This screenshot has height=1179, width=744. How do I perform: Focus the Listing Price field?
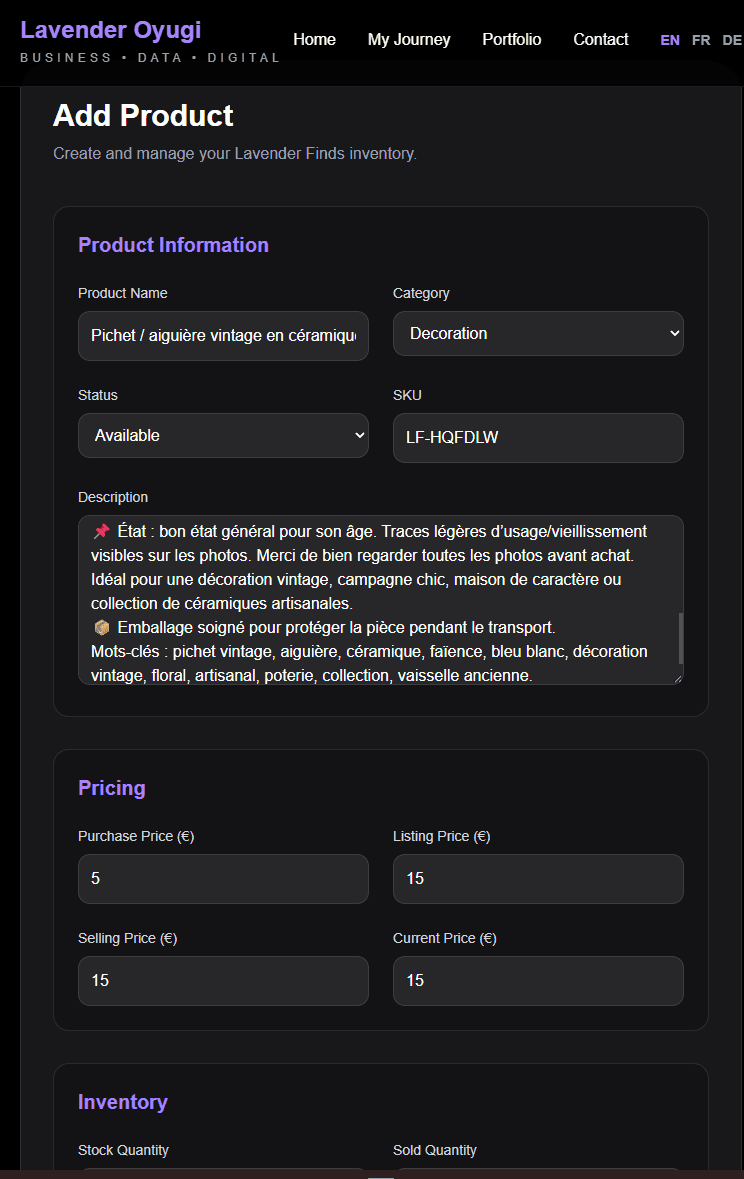(x=538, y=878)
